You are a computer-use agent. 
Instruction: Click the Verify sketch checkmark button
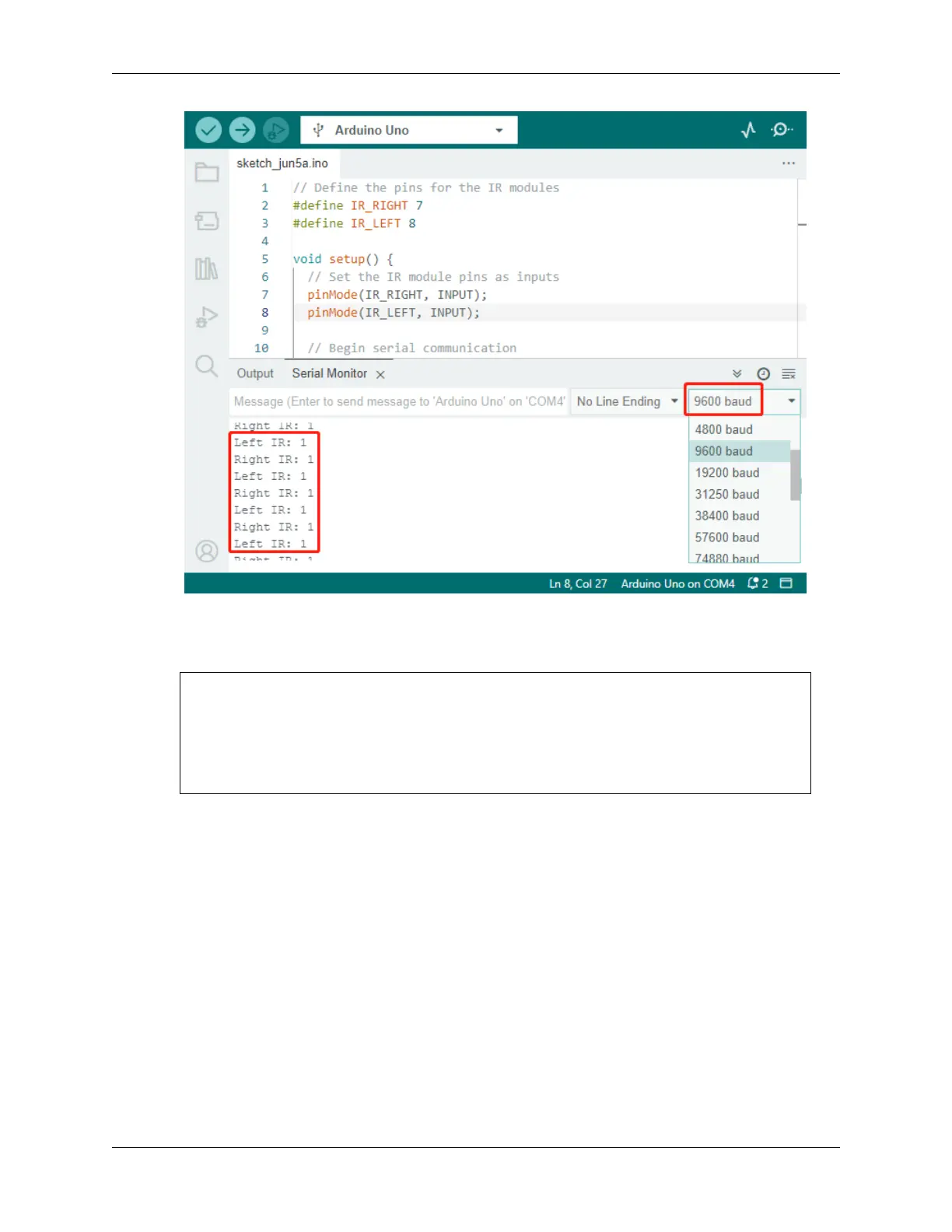click(x=208, y=130)
